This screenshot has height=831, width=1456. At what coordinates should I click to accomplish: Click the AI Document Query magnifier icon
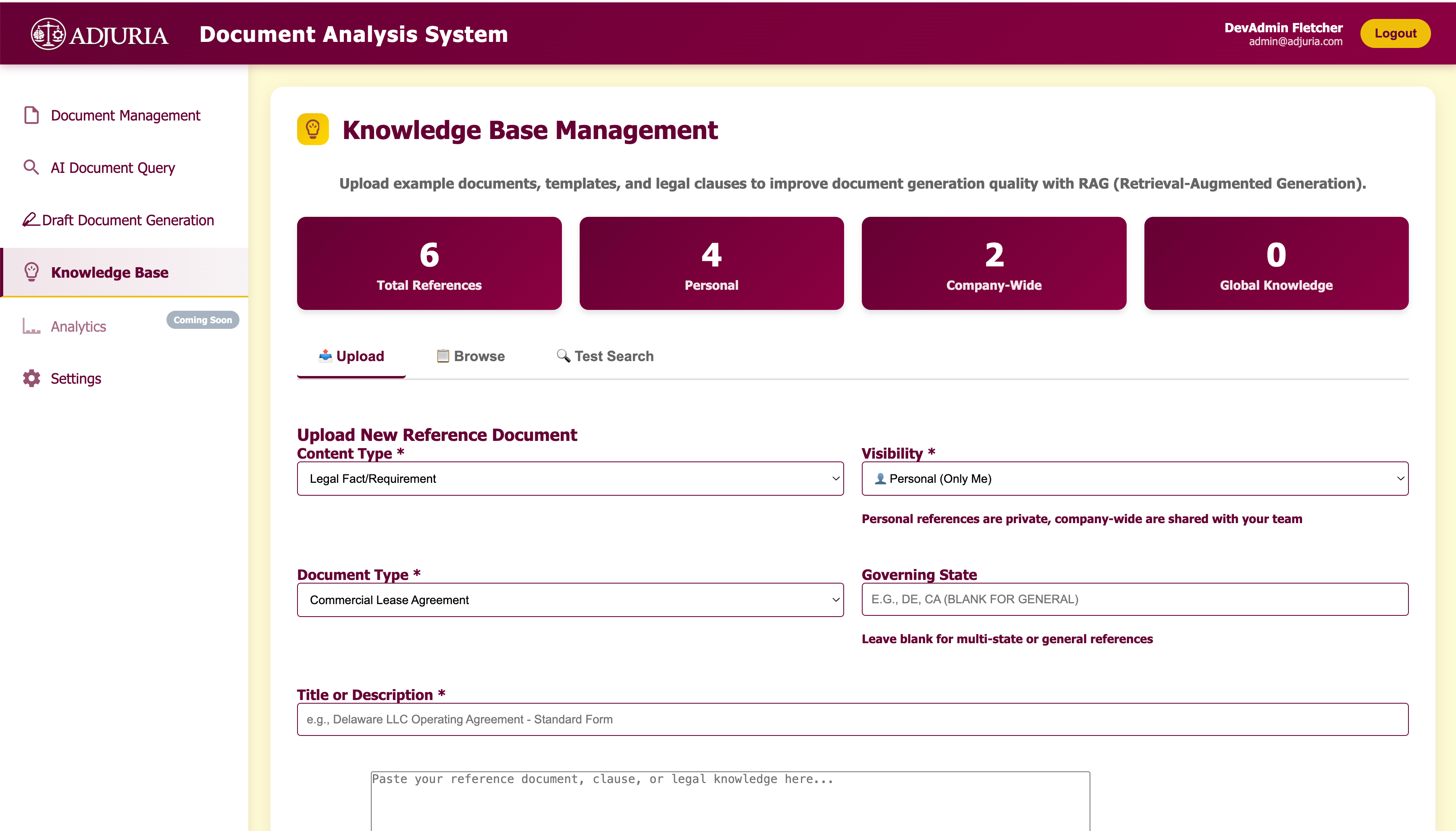click(31, 167)
